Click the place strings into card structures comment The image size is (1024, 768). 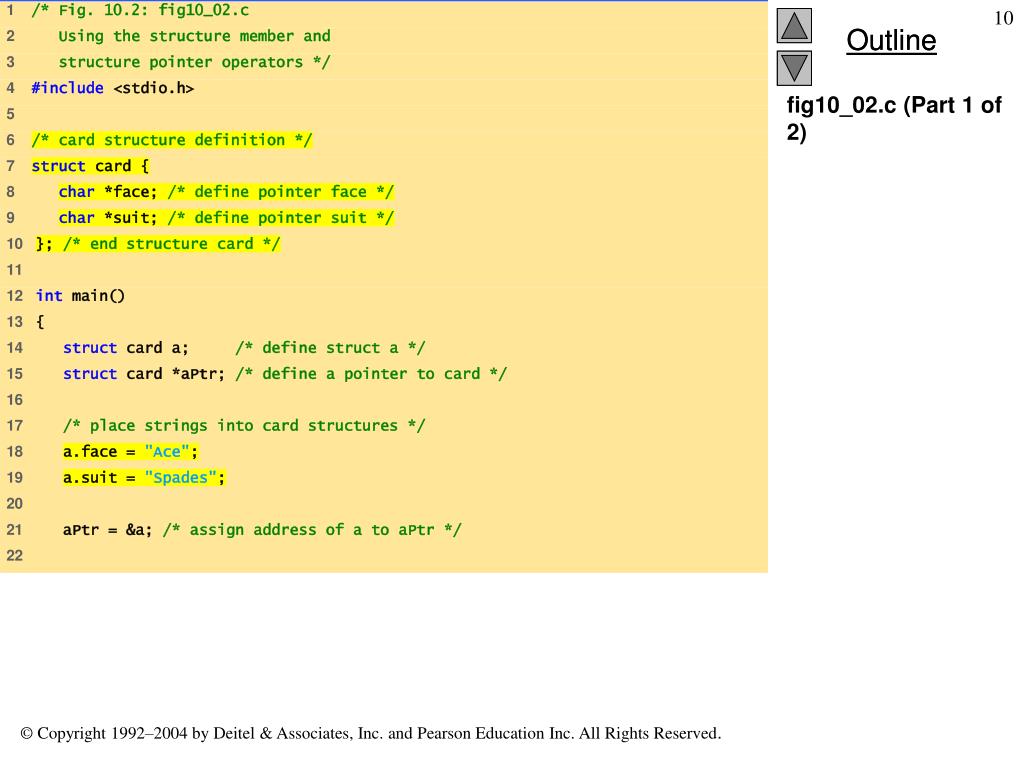tap(244, 426)
